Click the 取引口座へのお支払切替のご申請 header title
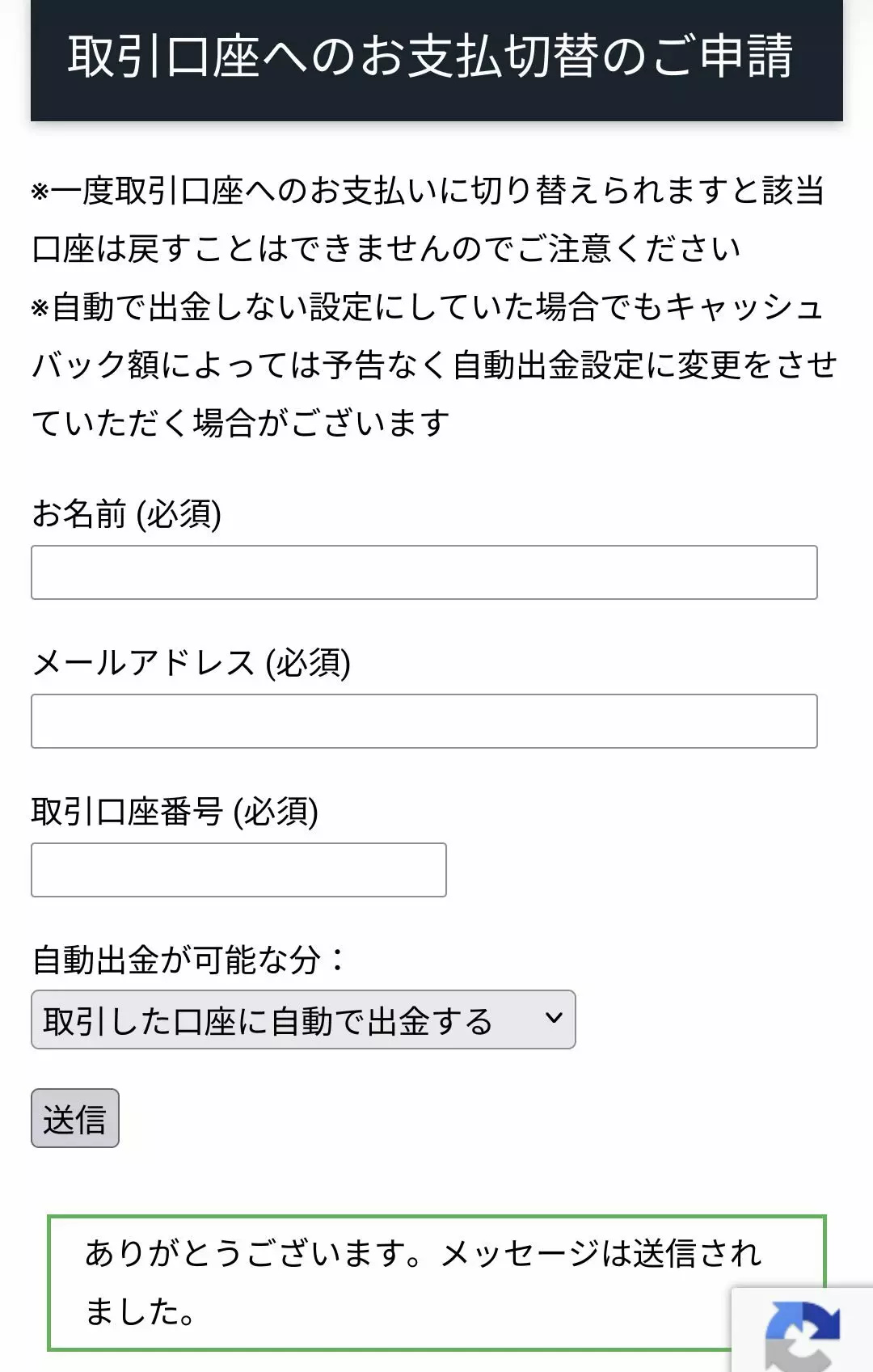This screenshot has height=1372, width=873. pos(430,56)
